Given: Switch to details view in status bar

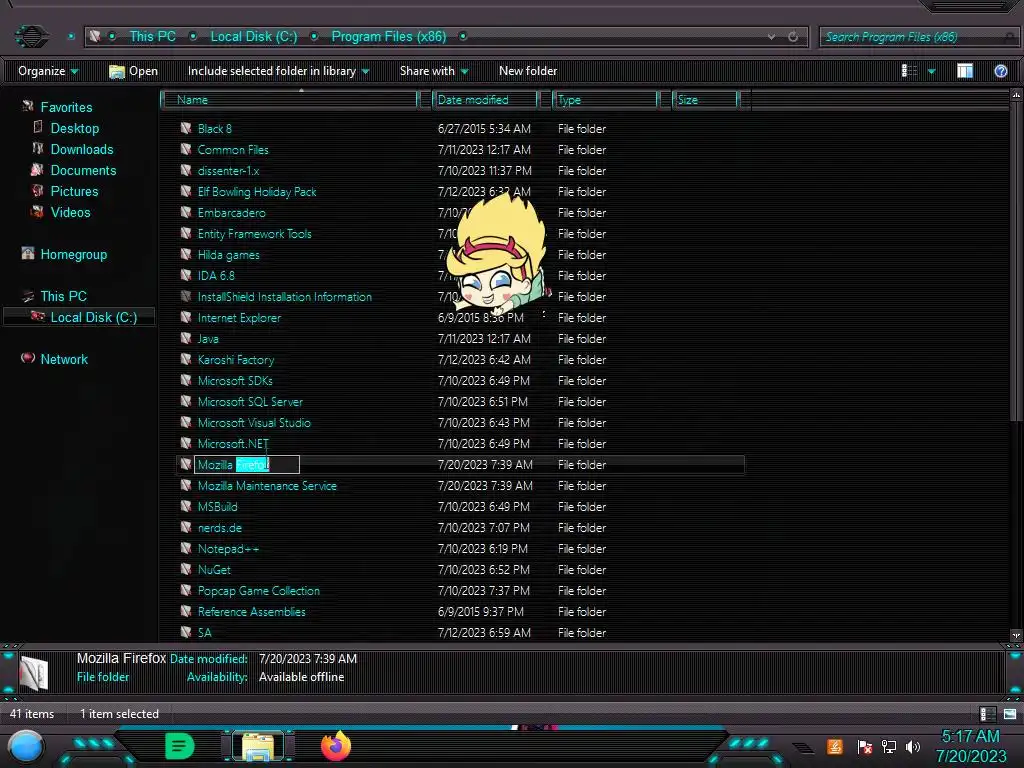Looking at the screenshot, I should (x=987, y=714).
